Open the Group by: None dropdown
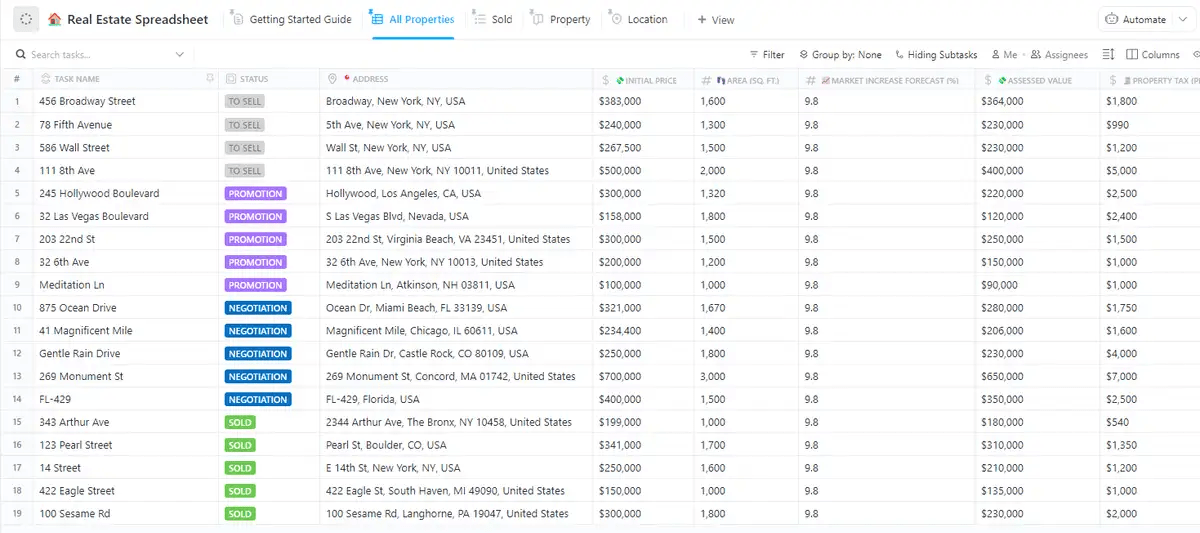The height and width of the screenshot is (533, 1200). pos(841,55)
